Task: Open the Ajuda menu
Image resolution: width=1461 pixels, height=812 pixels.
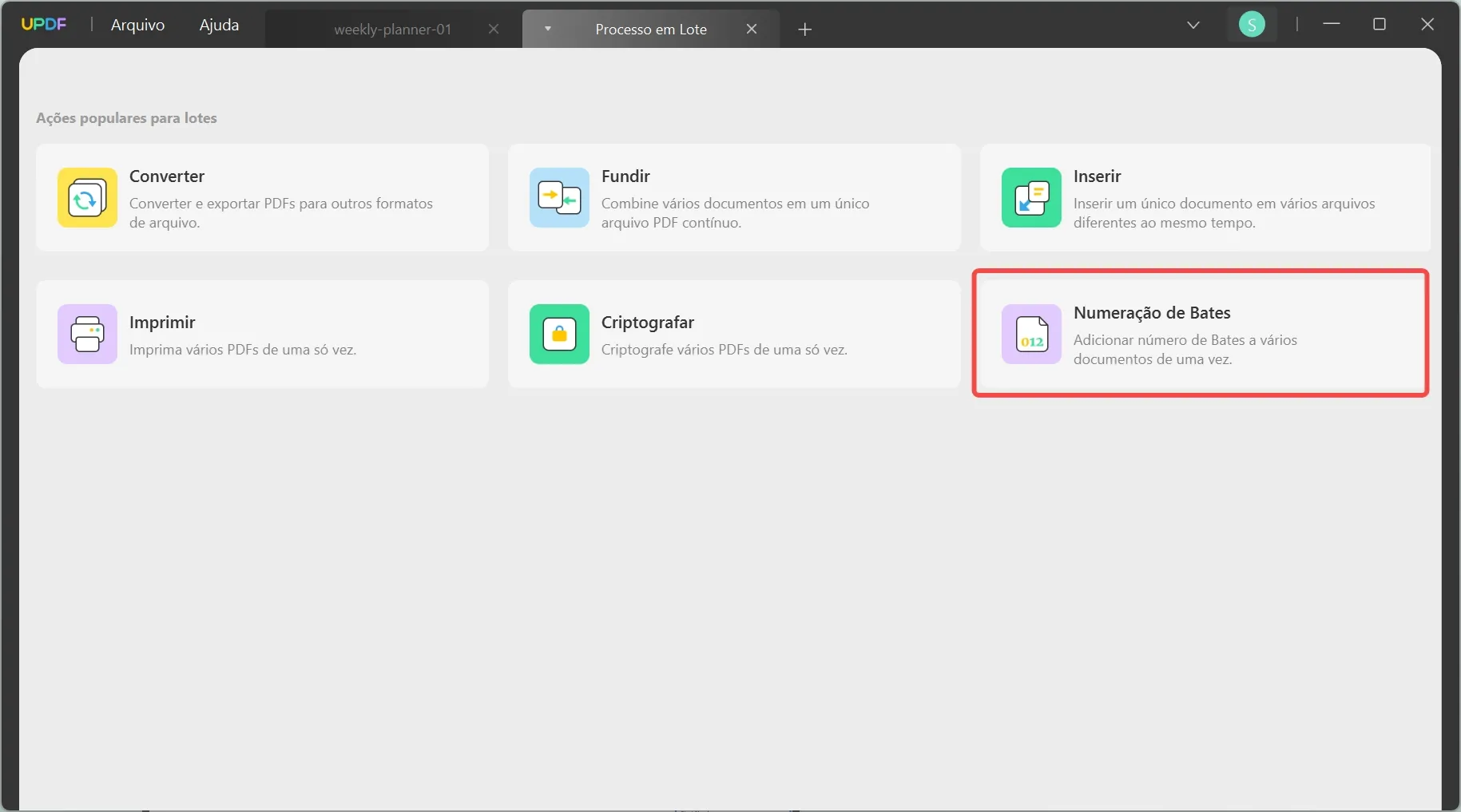Action: tap(219, 25)
